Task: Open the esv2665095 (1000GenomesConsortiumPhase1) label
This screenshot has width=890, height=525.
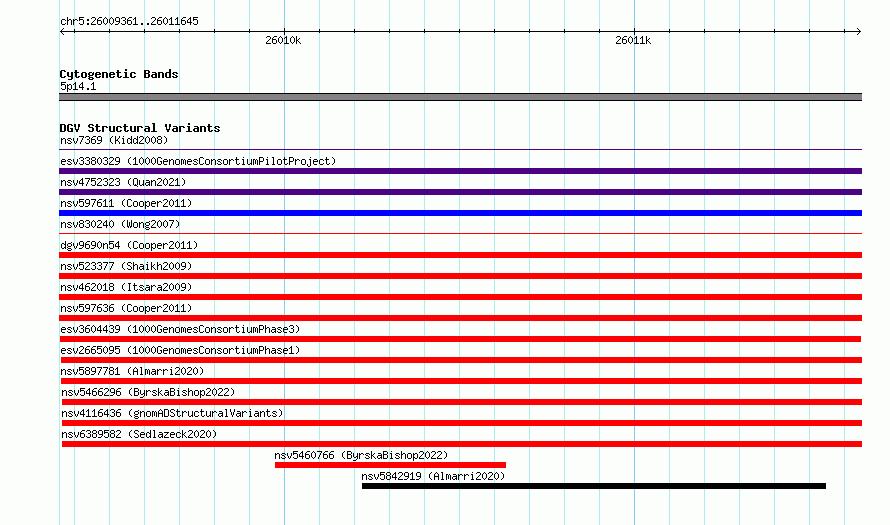Action: (180, 350)
